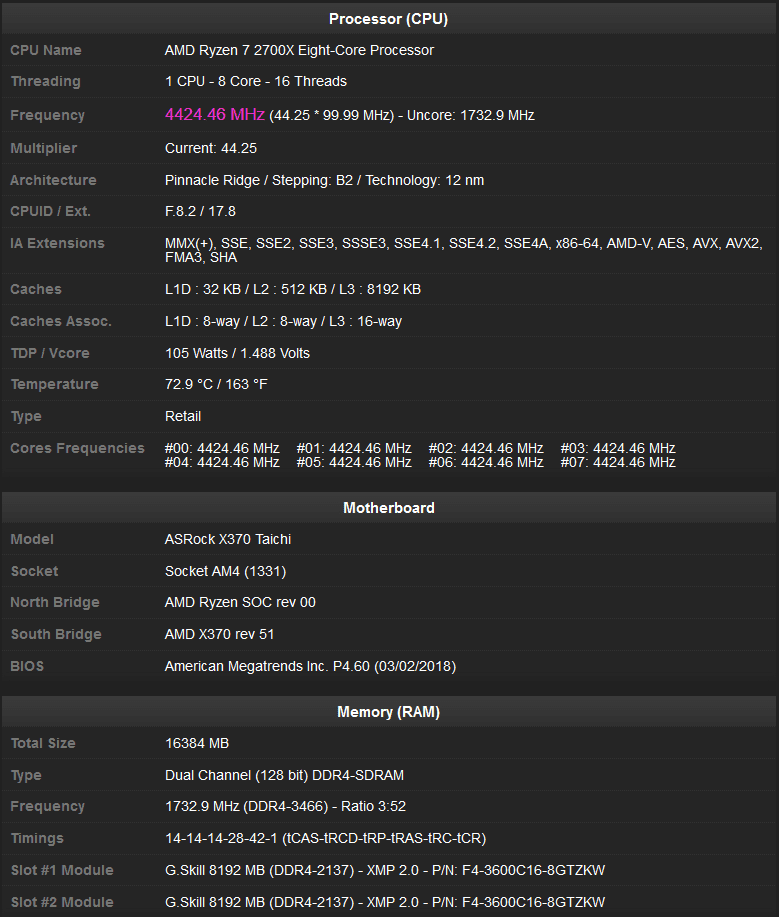Viewport: 779px width, 917px height.
Task: Click the Socket value Socket AM4 (1331)
Action: point(225,571)
